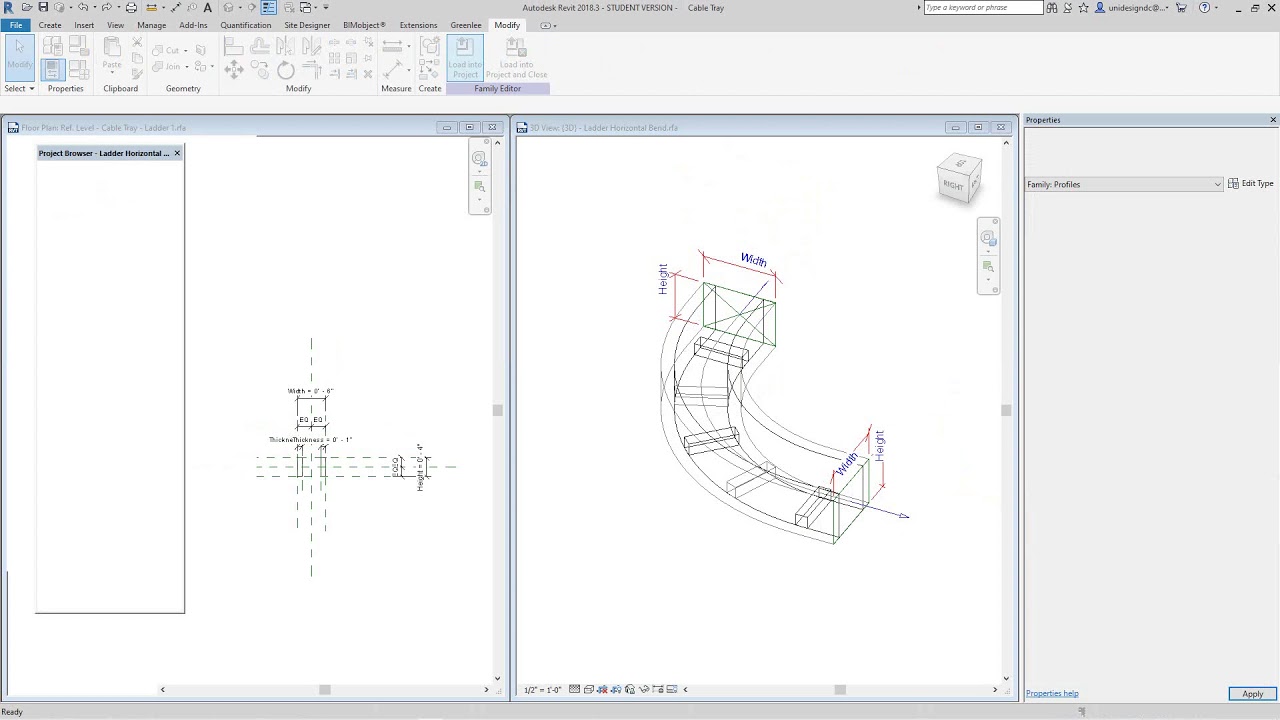This screenshot has width=1280, height=720.
Task: Click Detail Level icon in 3D view control bar
Action: pyautogui.click(x=574, y=689)
